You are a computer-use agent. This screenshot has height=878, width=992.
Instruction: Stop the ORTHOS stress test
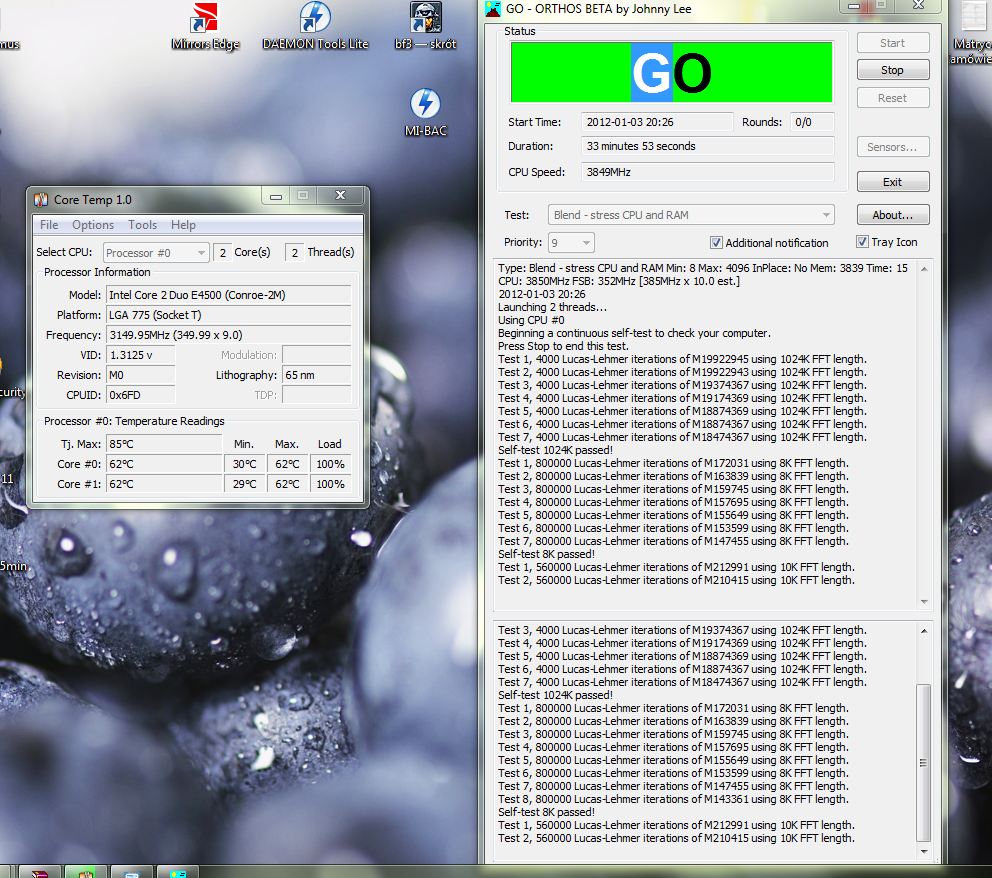(893, 70)
